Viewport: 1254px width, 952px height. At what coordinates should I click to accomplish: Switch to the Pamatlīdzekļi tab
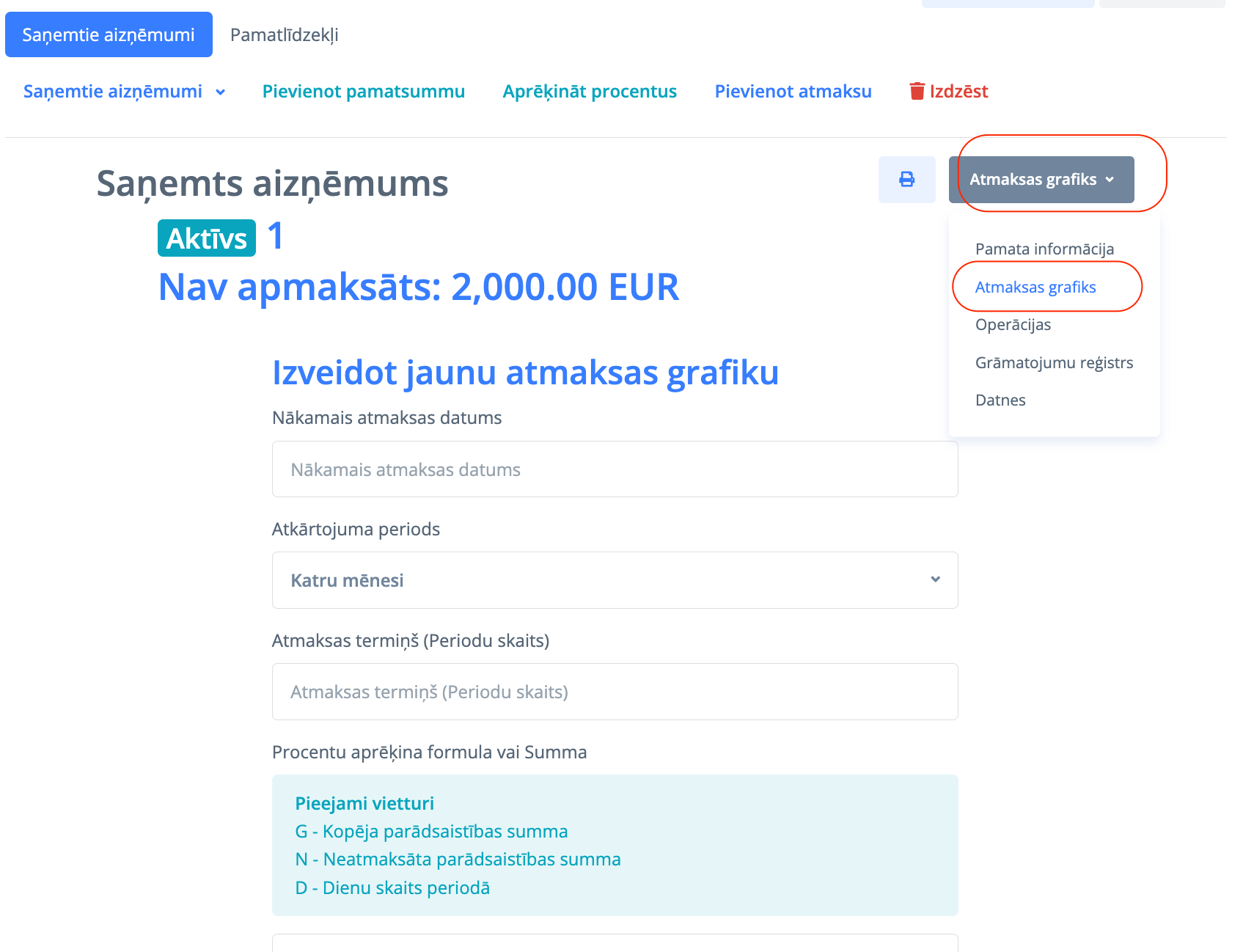(284, 34)
